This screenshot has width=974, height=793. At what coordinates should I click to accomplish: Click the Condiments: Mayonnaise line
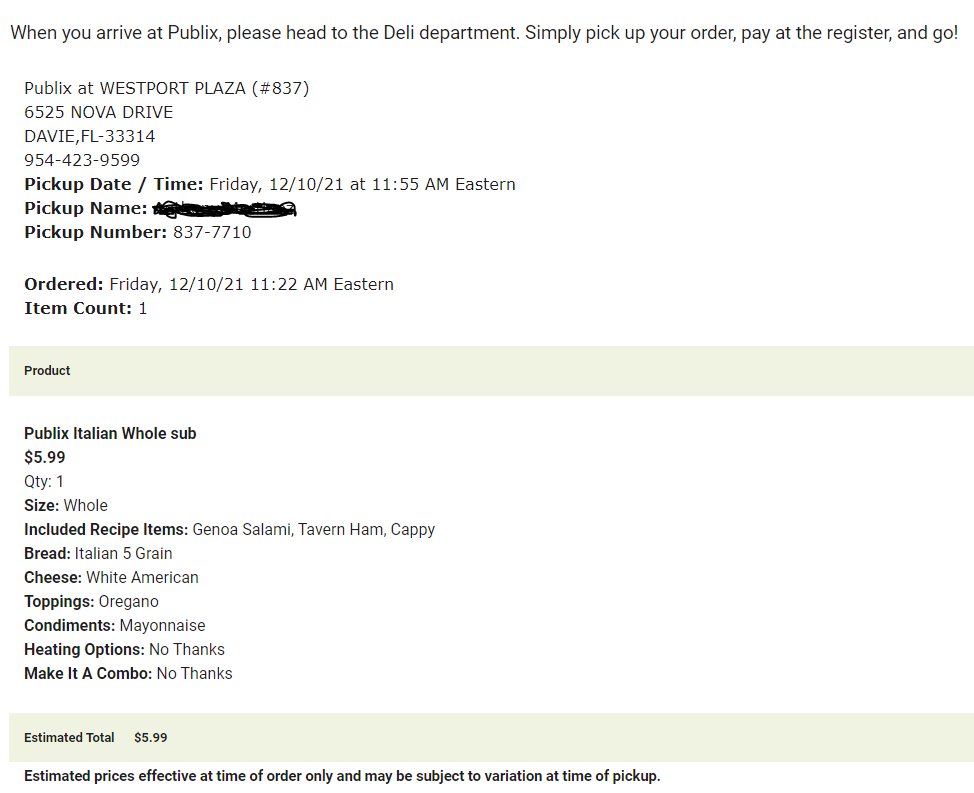coord(115,626)
